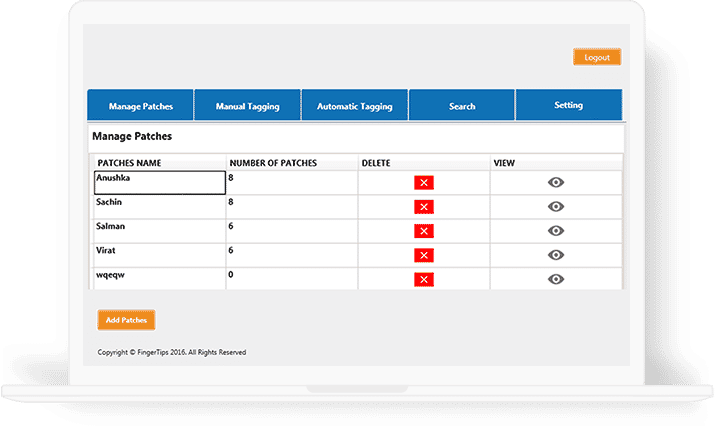Click the Add Patches button
Image resolution: width=715 pixels, height=430 pixels.
coord(126,320)
